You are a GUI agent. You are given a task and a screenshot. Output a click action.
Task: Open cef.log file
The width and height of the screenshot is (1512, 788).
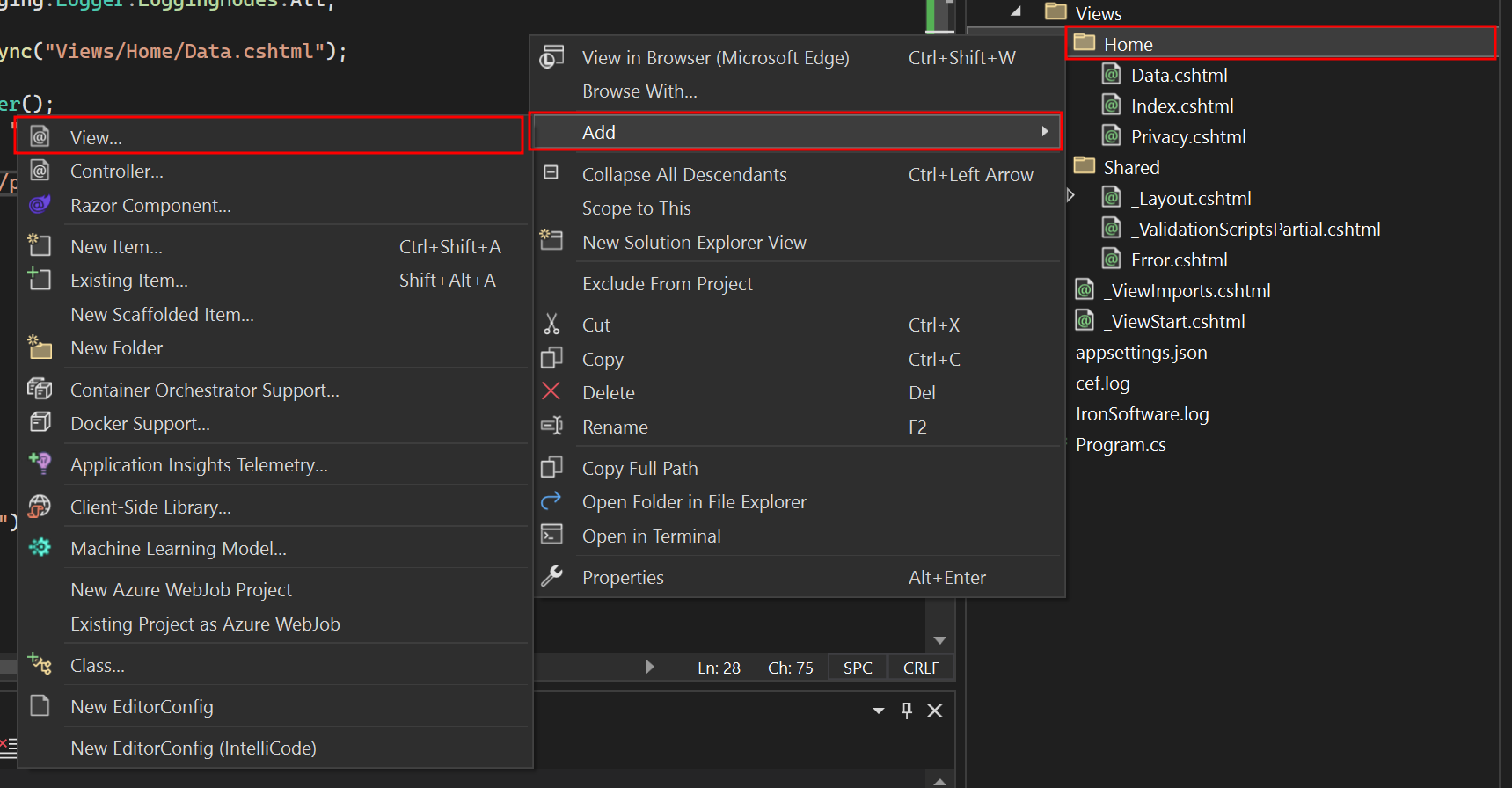point(1103,383)
